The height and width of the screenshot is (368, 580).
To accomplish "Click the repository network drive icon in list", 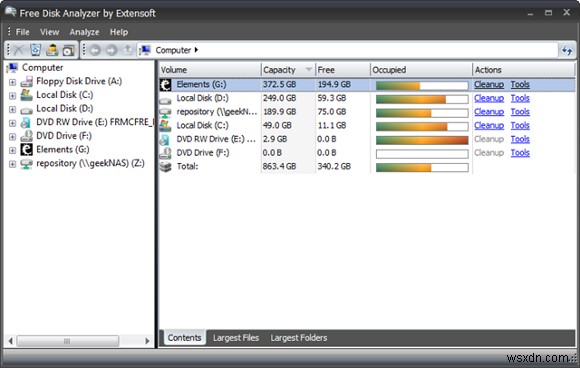I will coord(165,112).
